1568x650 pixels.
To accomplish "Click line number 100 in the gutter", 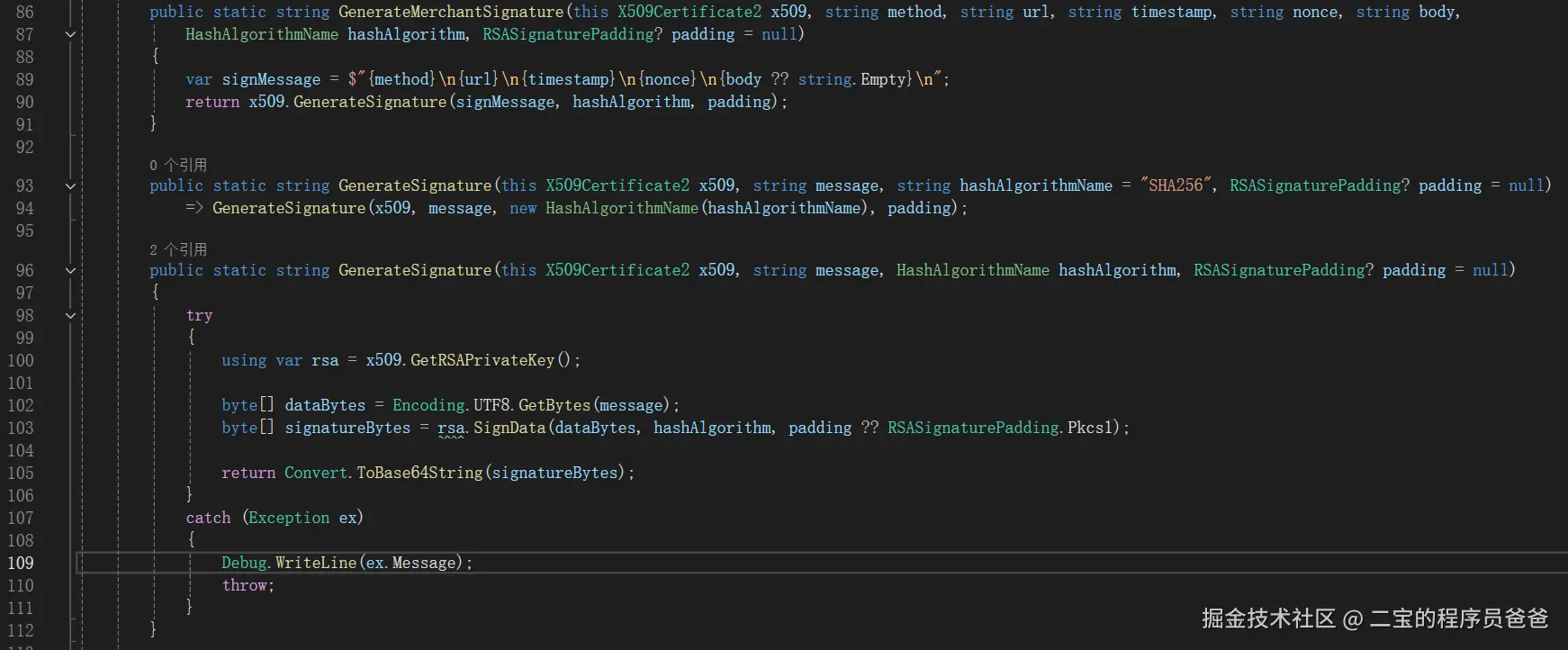I will 21,360.
